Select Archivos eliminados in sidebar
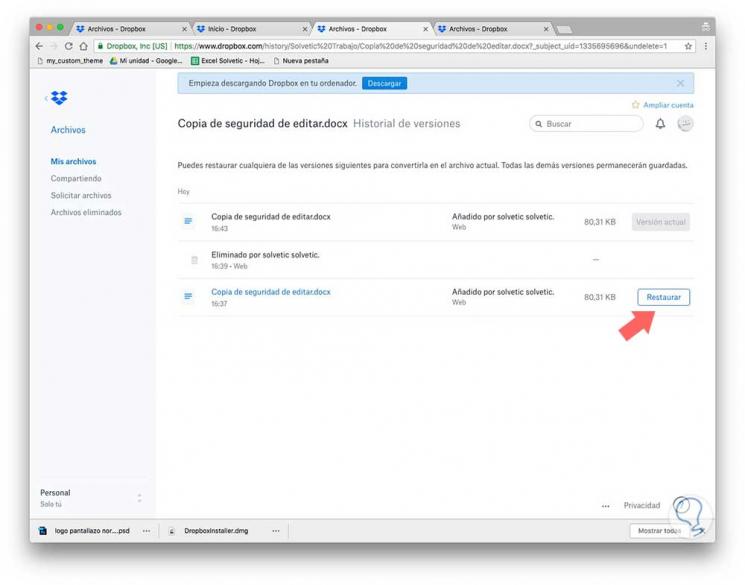Image resolution: width=745 pixels, height=585 pixels. click(86, 212)
